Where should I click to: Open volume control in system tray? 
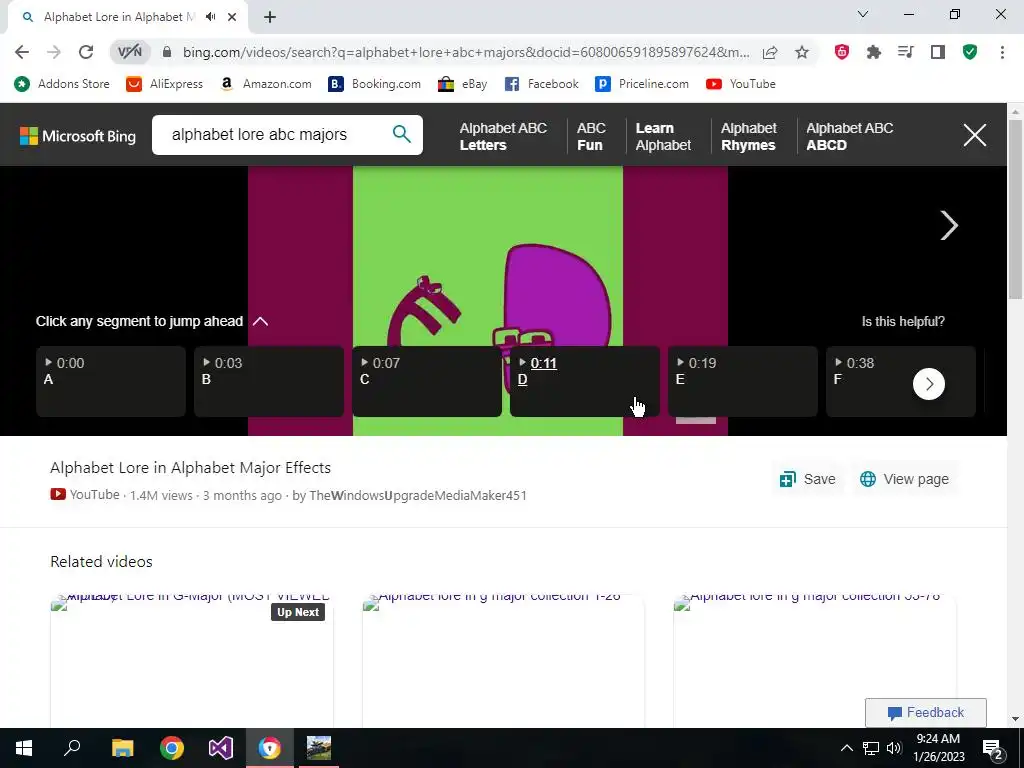point(894,748)
